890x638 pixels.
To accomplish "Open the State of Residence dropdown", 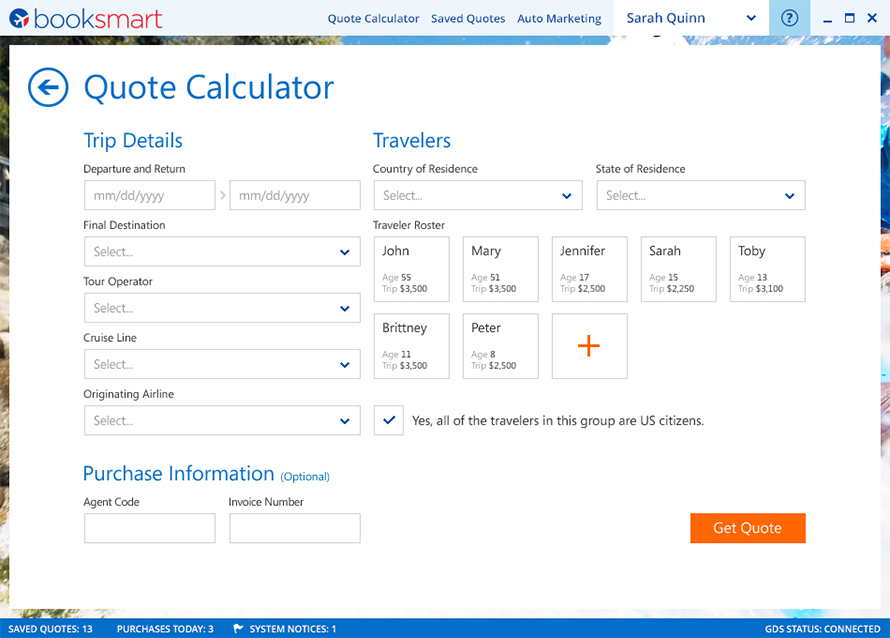I will pos(700,196).
